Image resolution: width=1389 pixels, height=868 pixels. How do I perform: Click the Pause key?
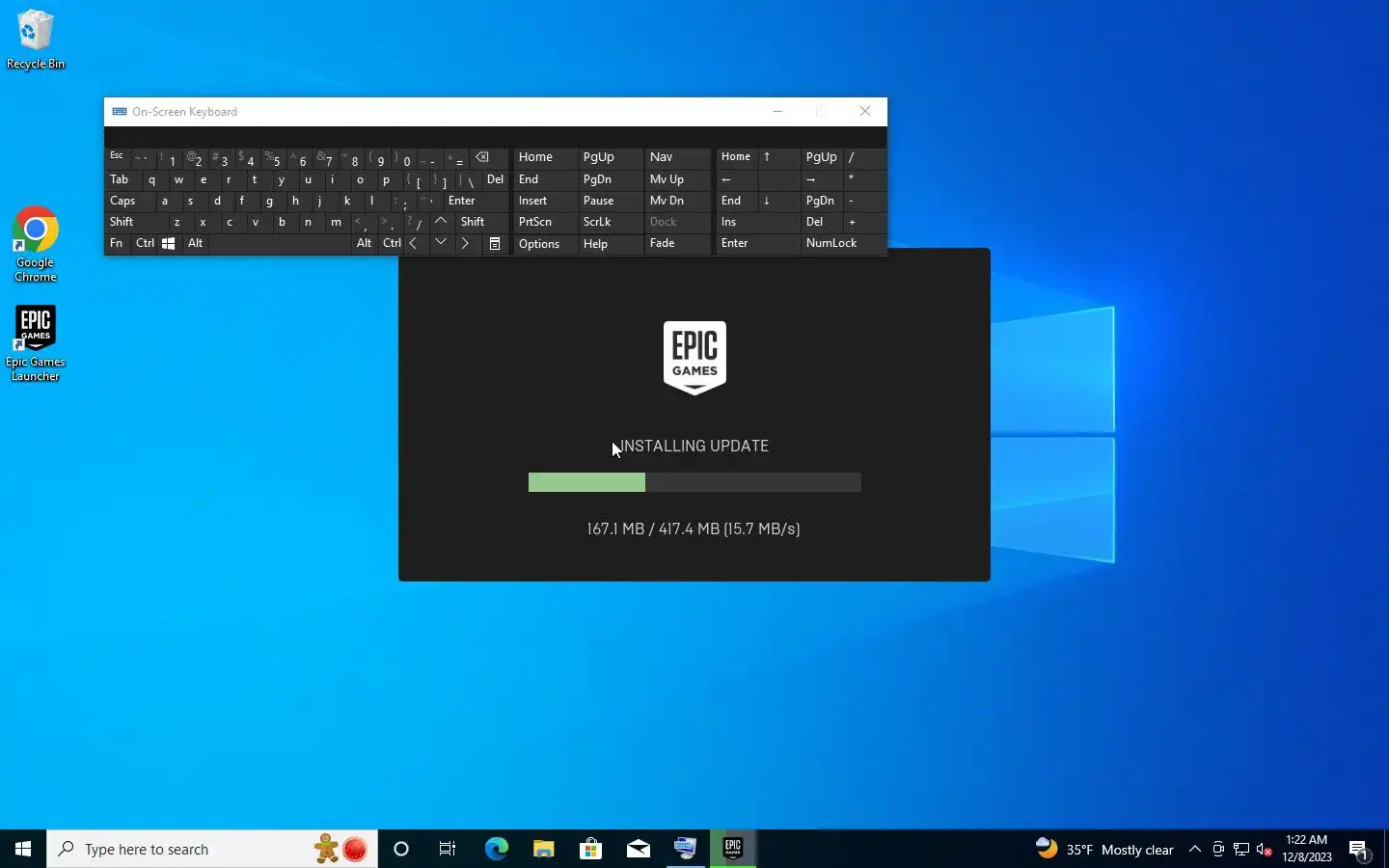click(x=610, y=201)
